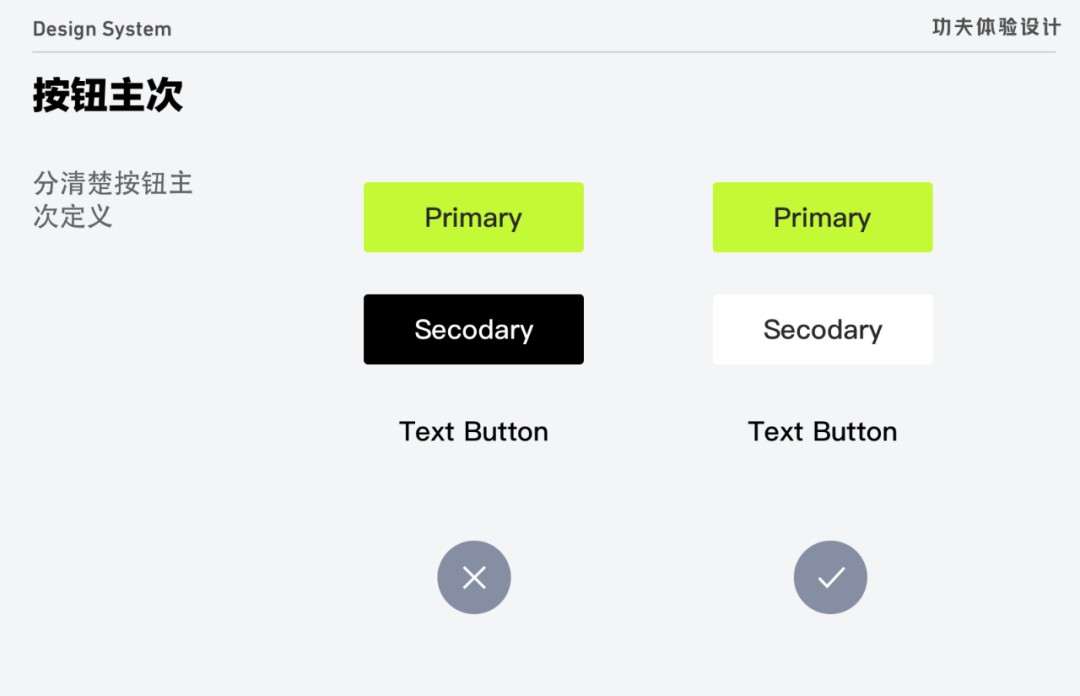The width and height of the screenshot is (1080, 696).
Task: Click the 按钮 characters in the bold title
Action: coord(70,96)
